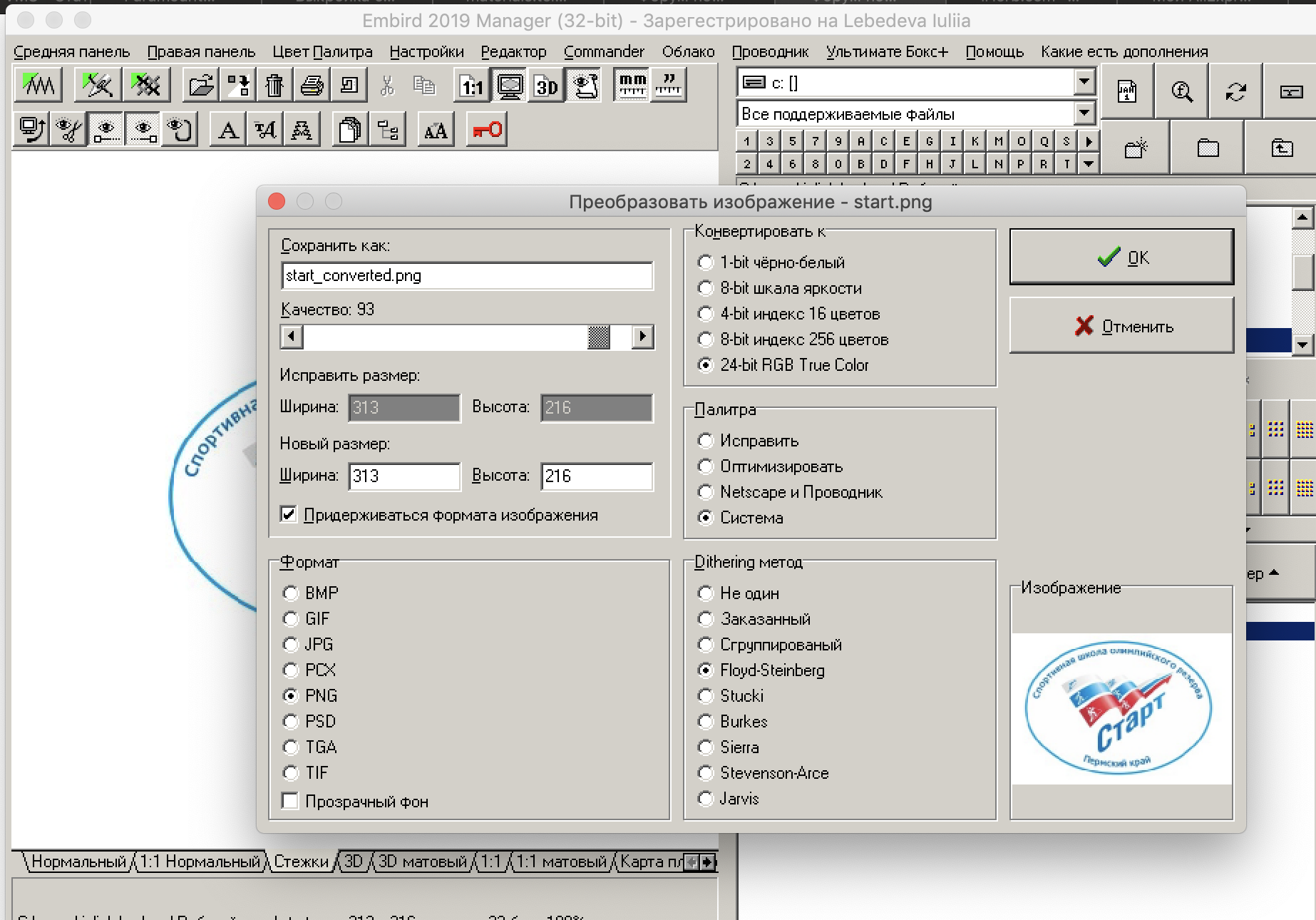Click the Отменить cancel button

pyautogui.click(x=1121, y=327)
